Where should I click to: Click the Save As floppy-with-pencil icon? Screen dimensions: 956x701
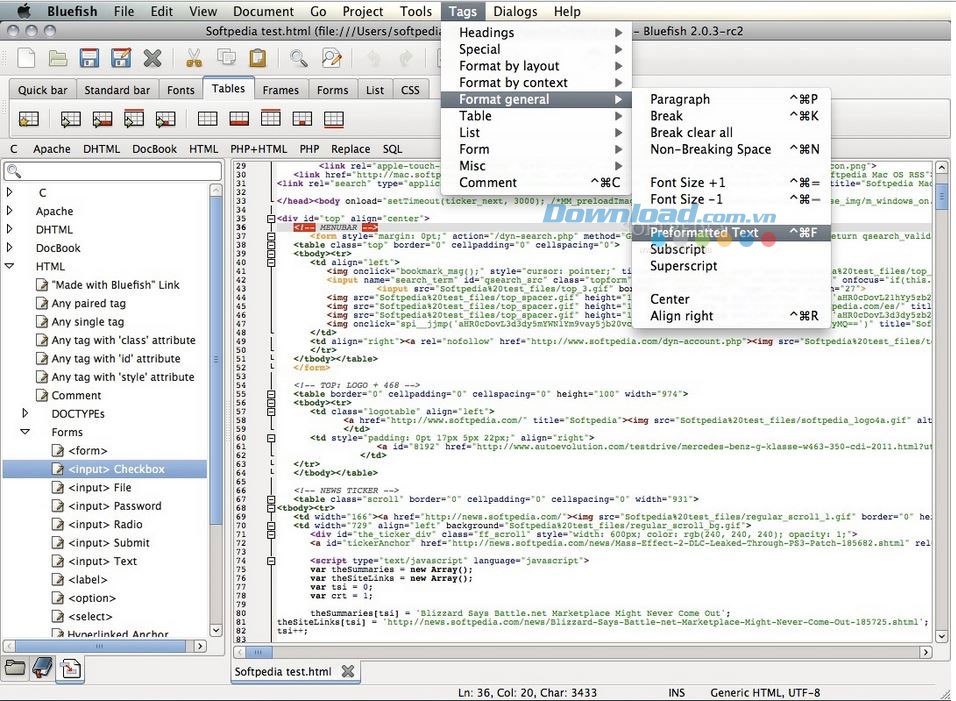(121, 58)
